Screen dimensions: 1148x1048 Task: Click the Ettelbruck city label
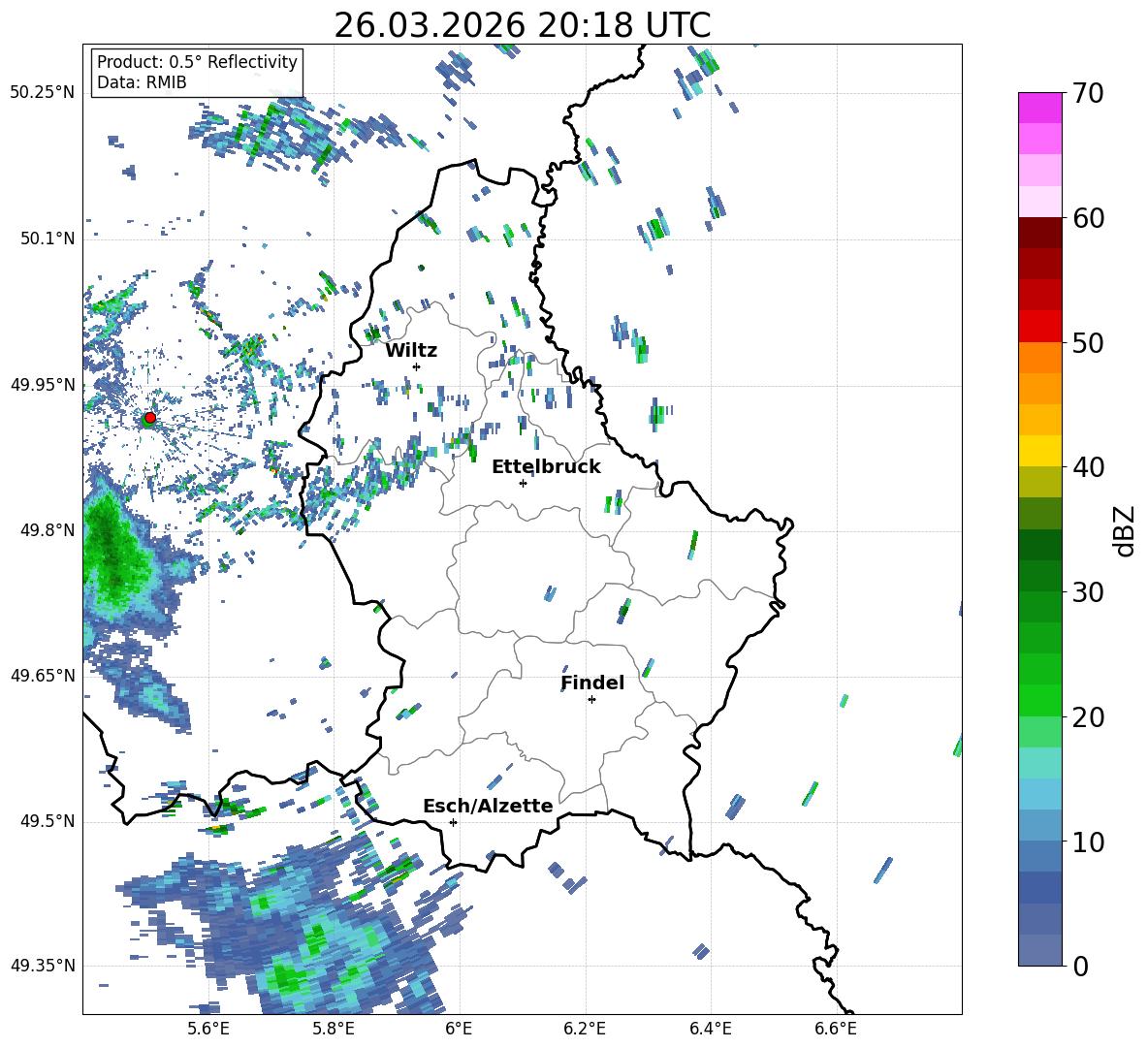[546, 467]
